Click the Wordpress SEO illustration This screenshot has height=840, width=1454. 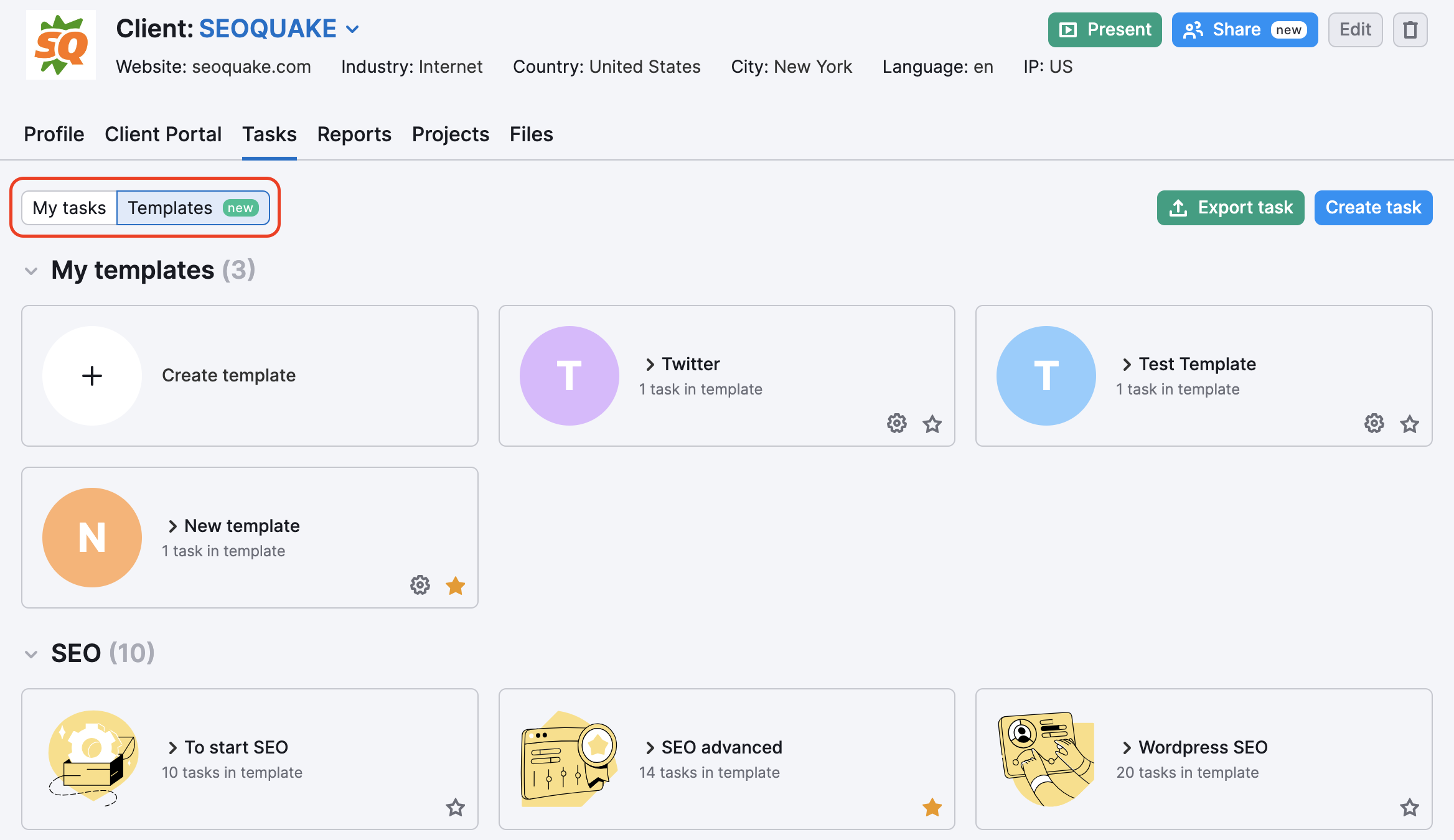pos(1046,759)
